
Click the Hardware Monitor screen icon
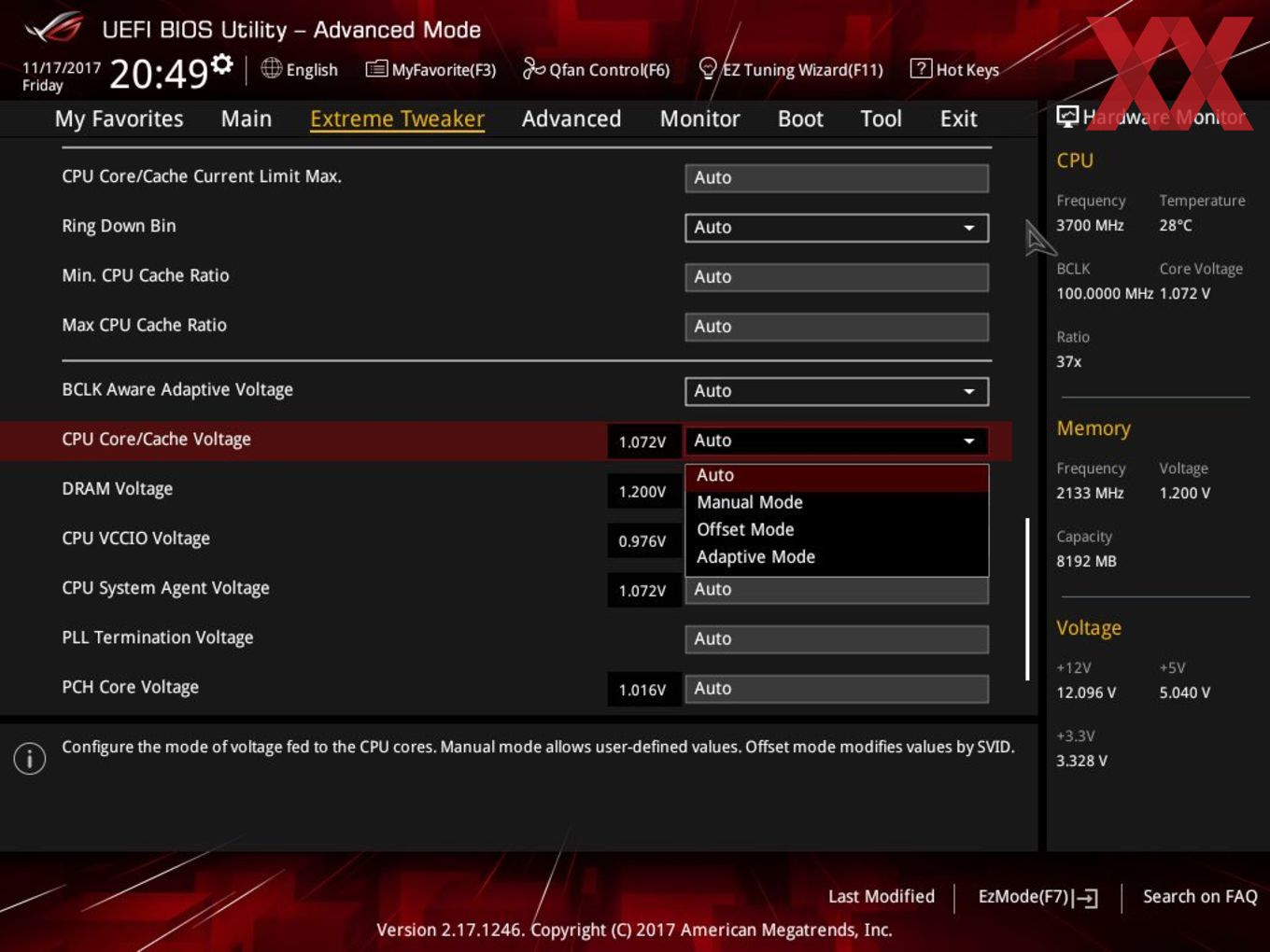click(1067, 116)
